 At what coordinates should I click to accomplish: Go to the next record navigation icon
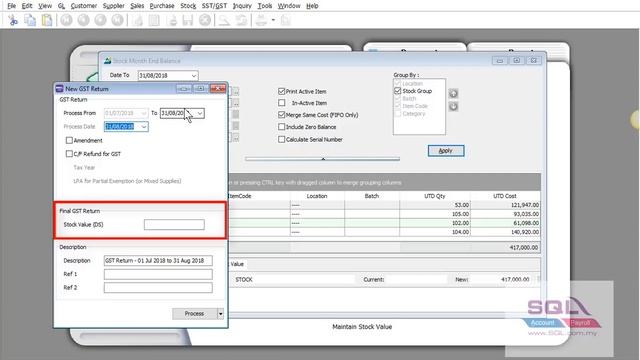coord(100,20)
